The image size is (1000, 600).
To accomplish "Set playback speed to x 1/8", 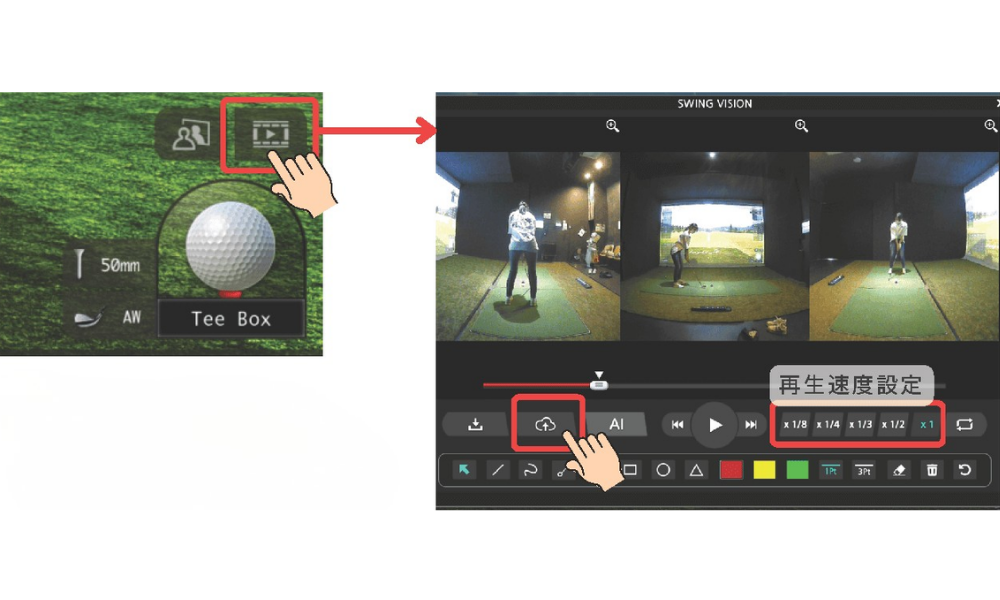I will [795, 425].
